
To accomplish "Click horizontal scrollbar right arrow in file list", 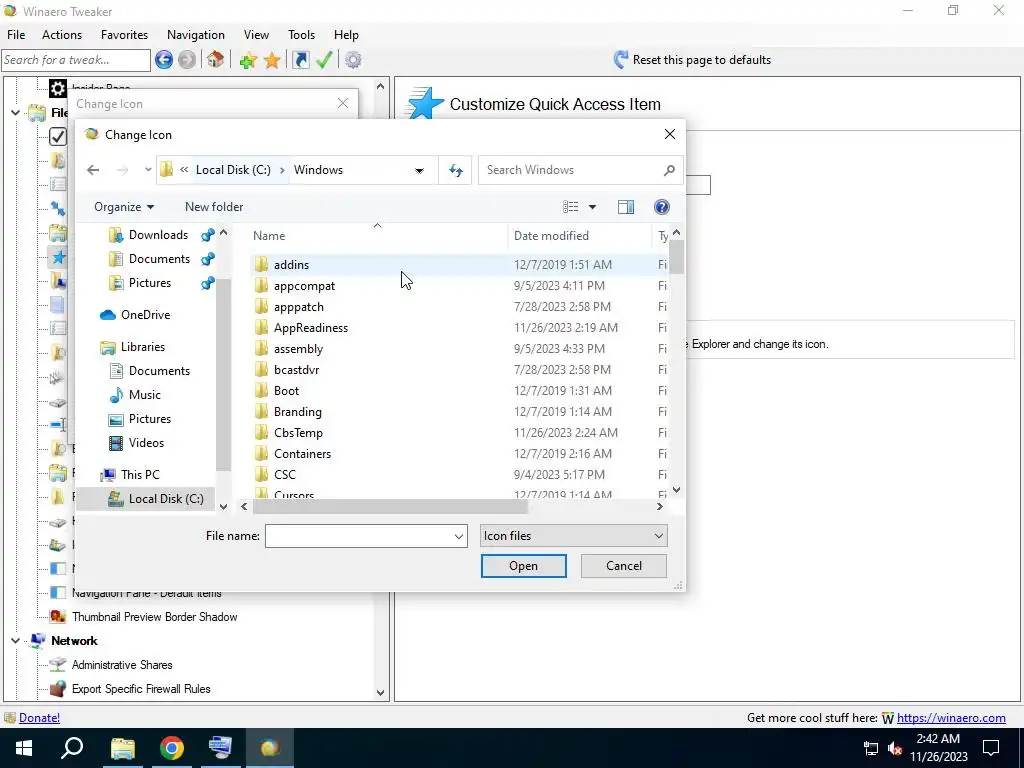I will tap(660, 506).
